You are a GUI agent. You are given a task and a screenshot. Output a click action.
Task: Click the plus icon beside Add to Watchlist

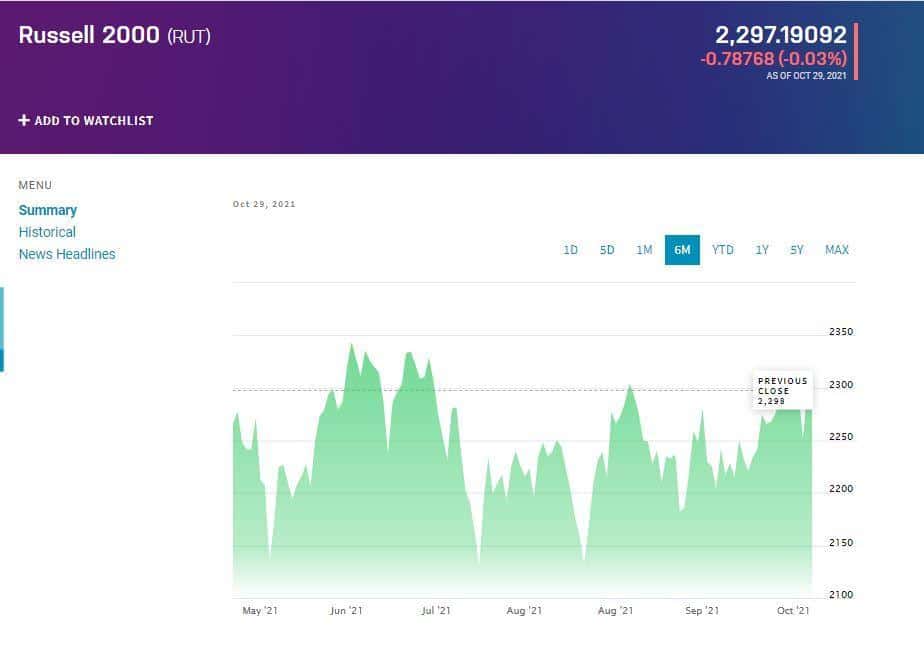point(24,120)
